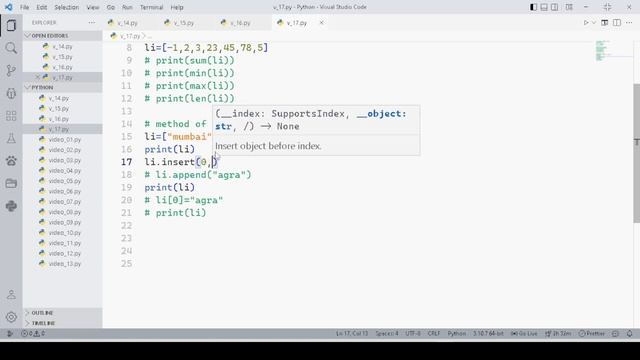Screen dimensions: 640x360
Task: Open the Explorer view in activity bar
Action: pyautogui.click(x=11, y=25)
